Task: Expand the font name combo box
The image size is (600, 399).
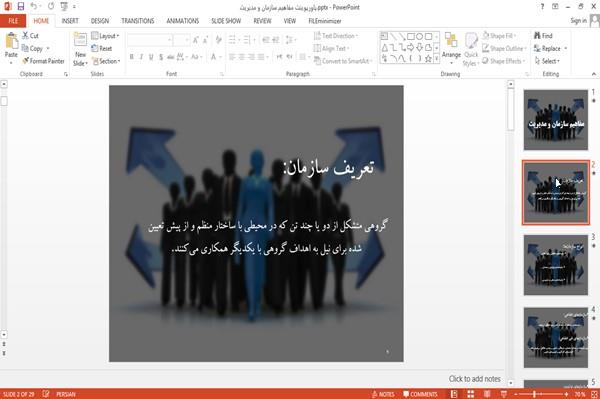Action: coord(169,39)
